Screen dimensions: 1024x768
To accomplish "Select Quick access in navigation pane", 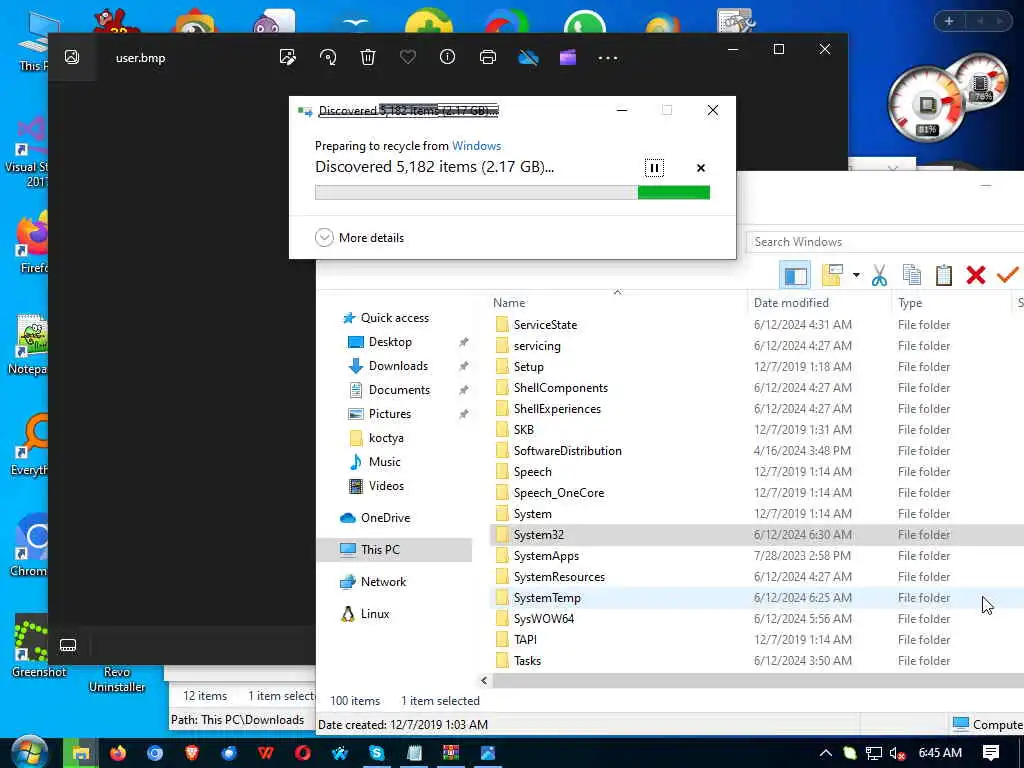I will [394, 318].
